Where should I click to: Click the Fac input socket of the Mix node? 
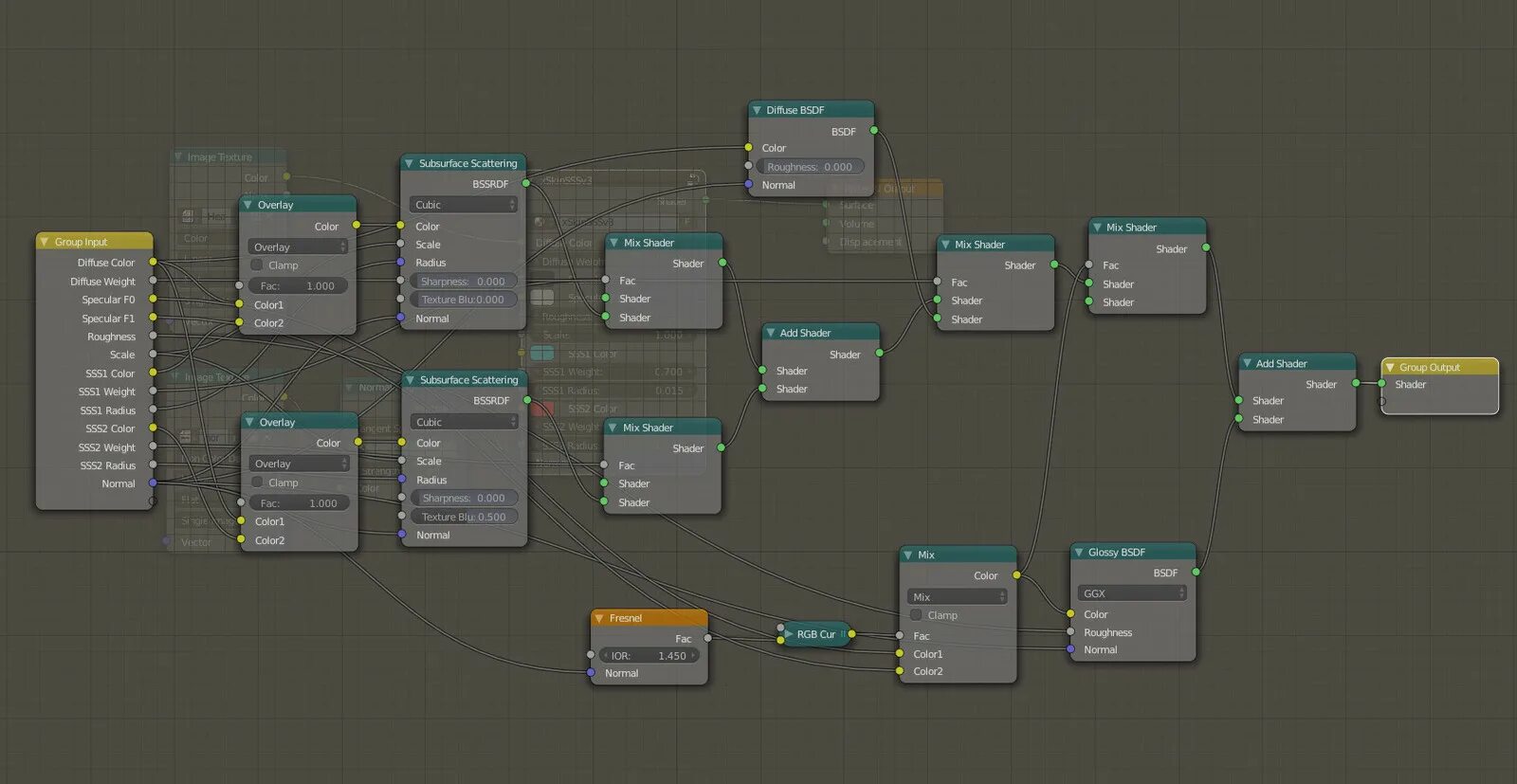pyautogui.click(x=900, y=635)
